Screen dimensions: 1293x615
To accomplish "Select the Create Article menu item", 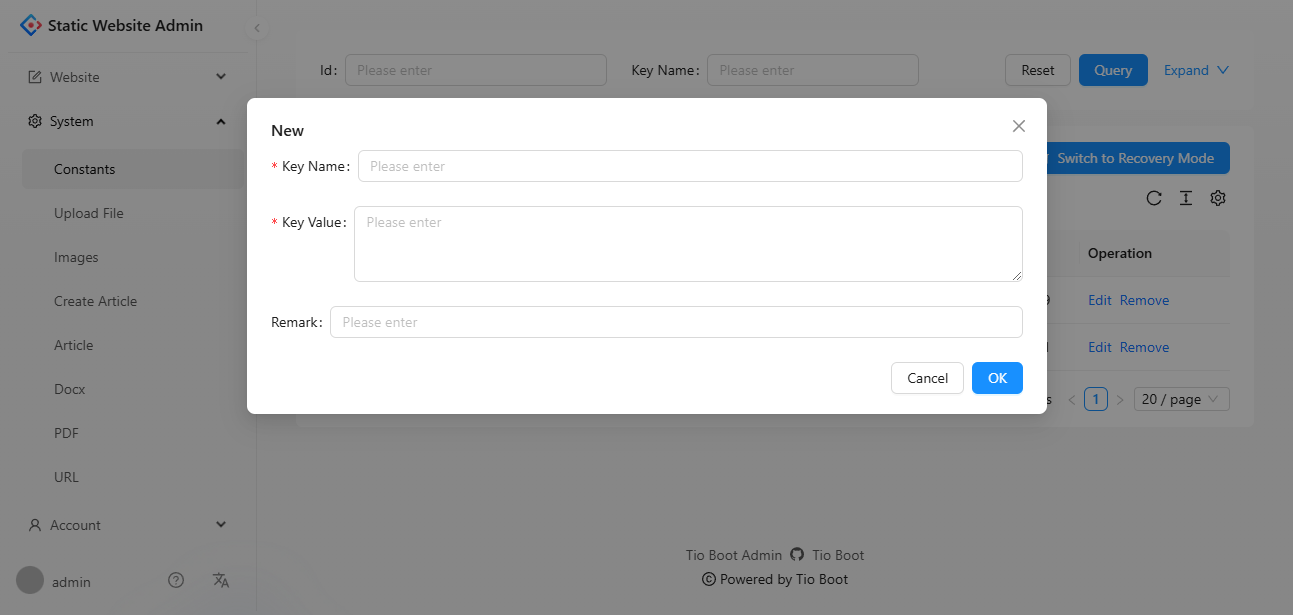I will 95,301.
